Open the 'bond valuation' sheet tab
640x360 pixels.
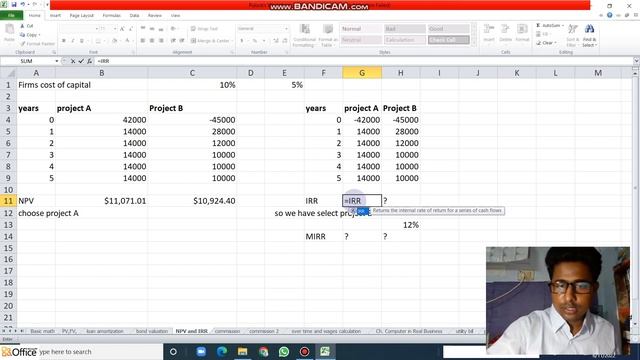point(151,331)
